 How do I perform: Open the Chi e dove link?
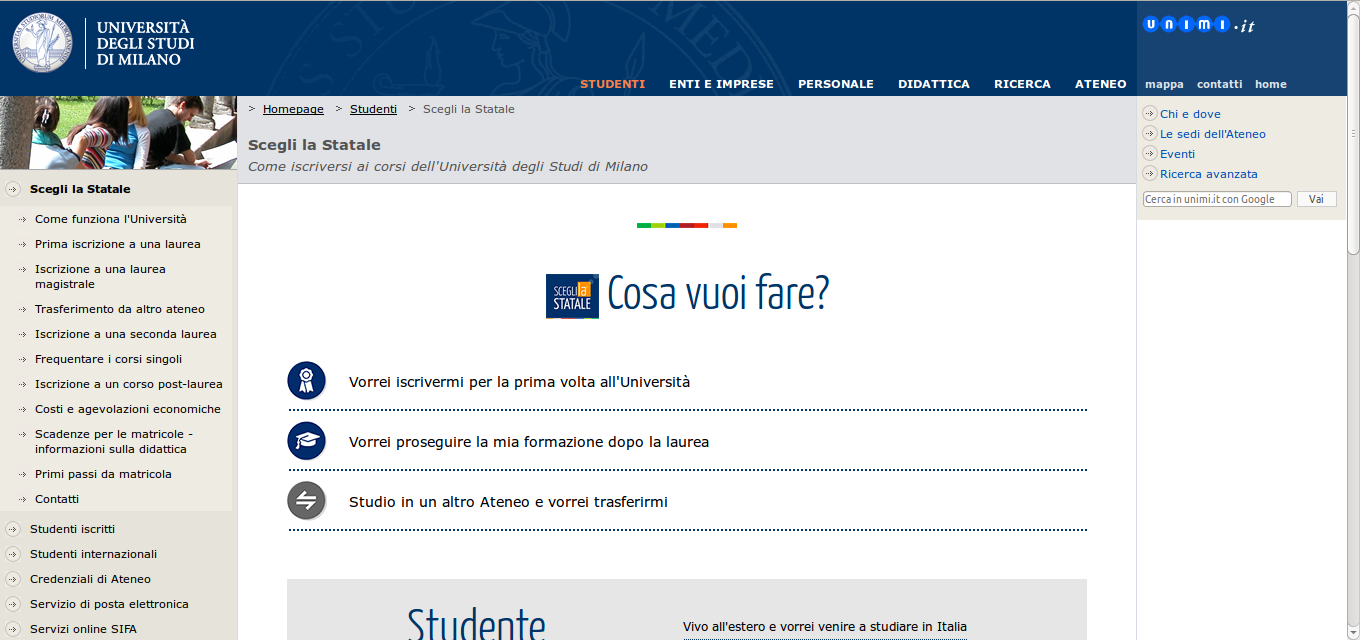point(1190,114)
